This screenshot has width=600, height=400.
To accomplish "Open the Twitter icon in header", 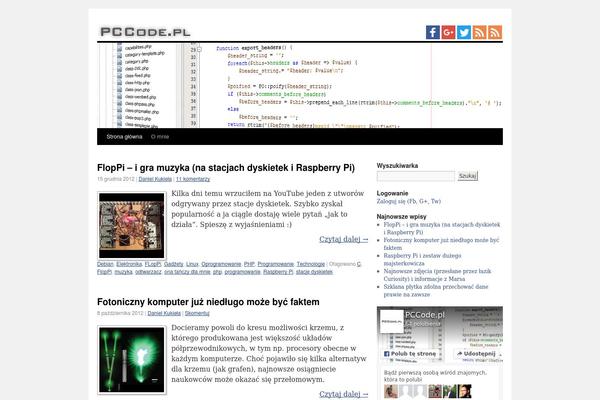I will tap(464, 33).
